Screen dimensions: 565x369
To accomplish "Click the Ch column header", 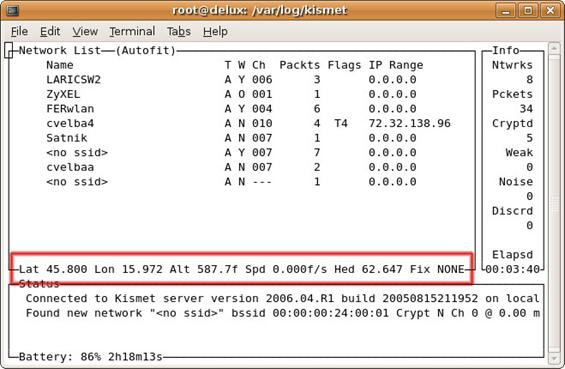I will click(x=259, y=65).
